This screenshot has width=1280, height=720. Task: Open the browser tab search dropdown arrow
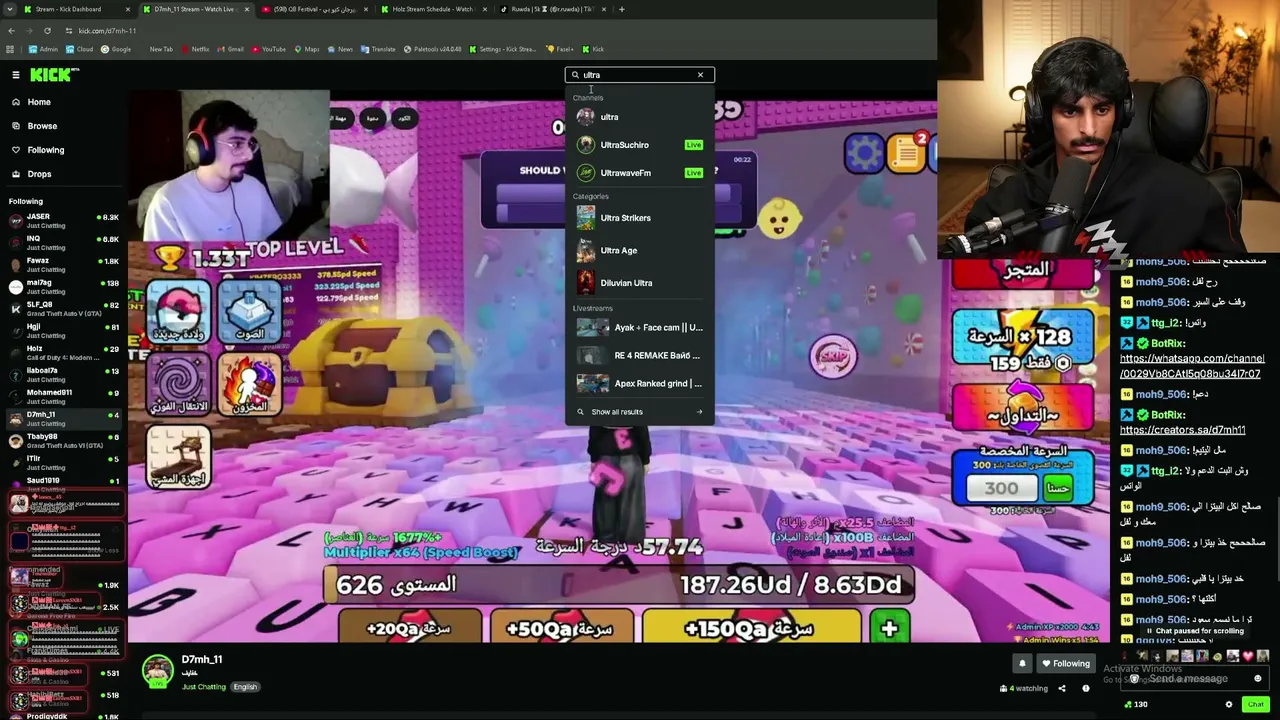pyautogui.click(x=10, y=10)
